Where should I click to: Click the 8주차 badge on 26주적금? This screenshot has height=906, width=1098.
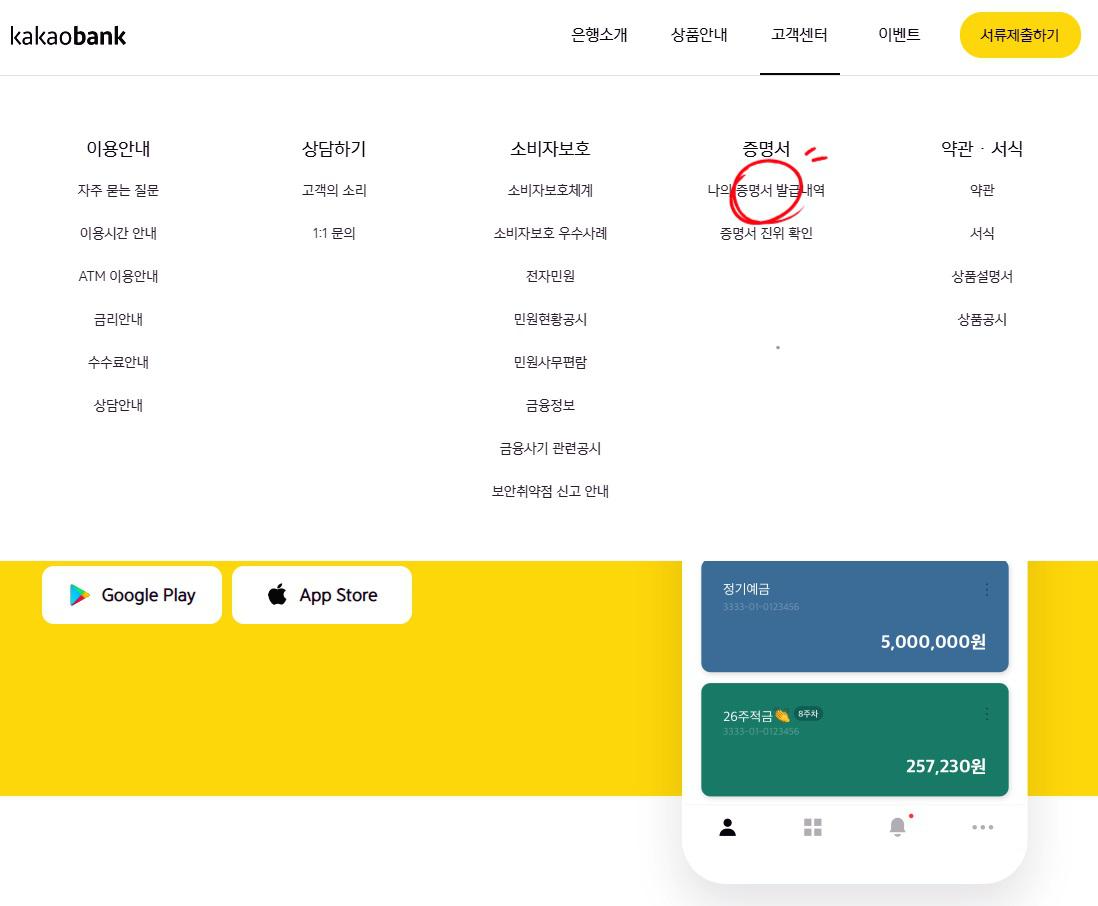(808, 714)
